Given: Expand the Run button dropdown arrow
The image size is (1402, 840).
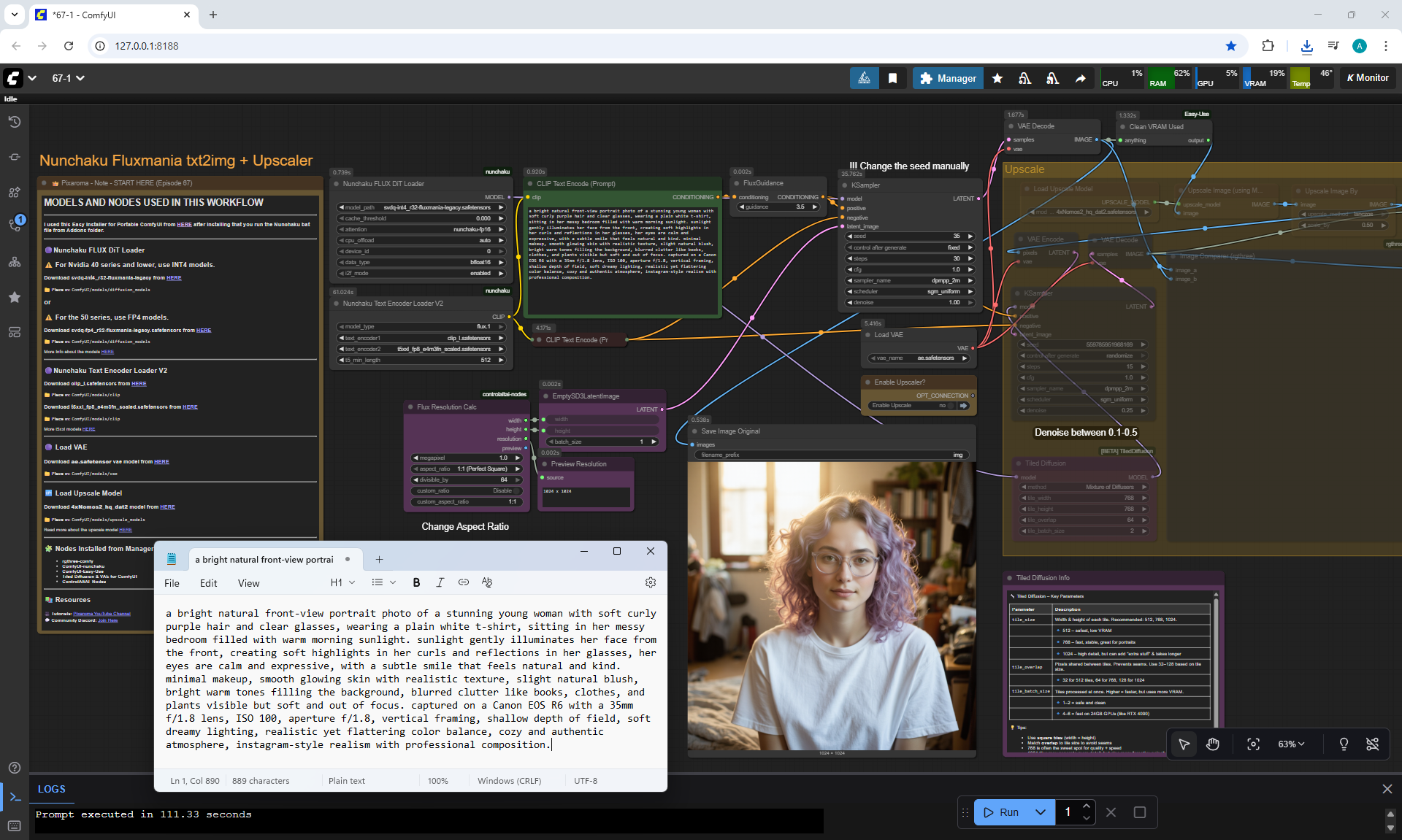Looking at the screenshot, I should tap(1040, 812).
